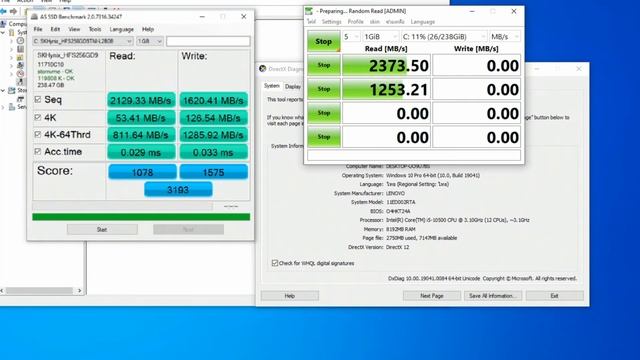Select the Performance icon in tree

coord(20,74)
